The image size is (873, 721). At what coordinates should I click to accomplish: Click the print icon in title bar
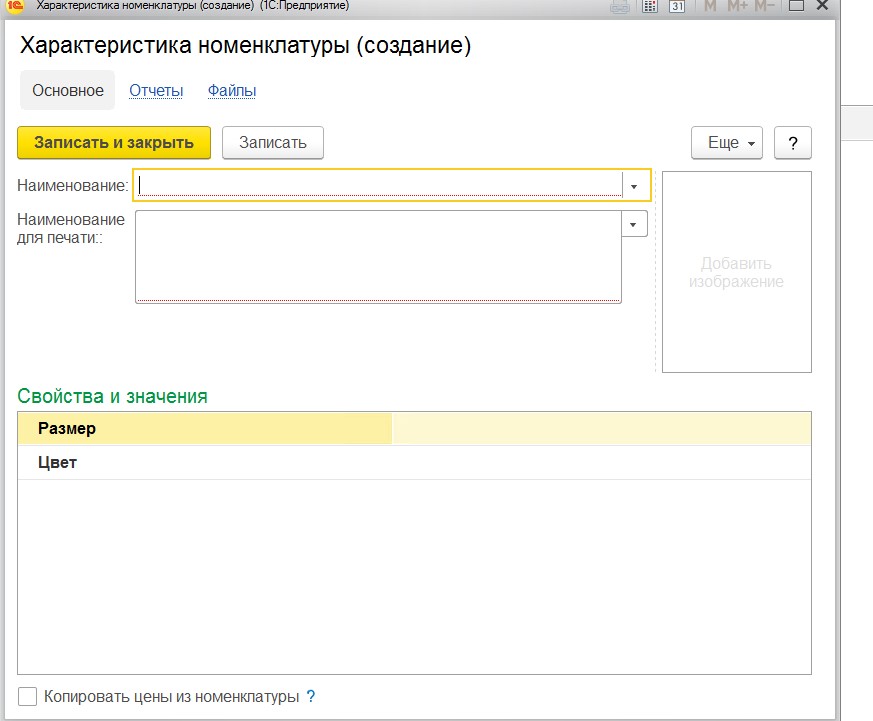[620, 6]
